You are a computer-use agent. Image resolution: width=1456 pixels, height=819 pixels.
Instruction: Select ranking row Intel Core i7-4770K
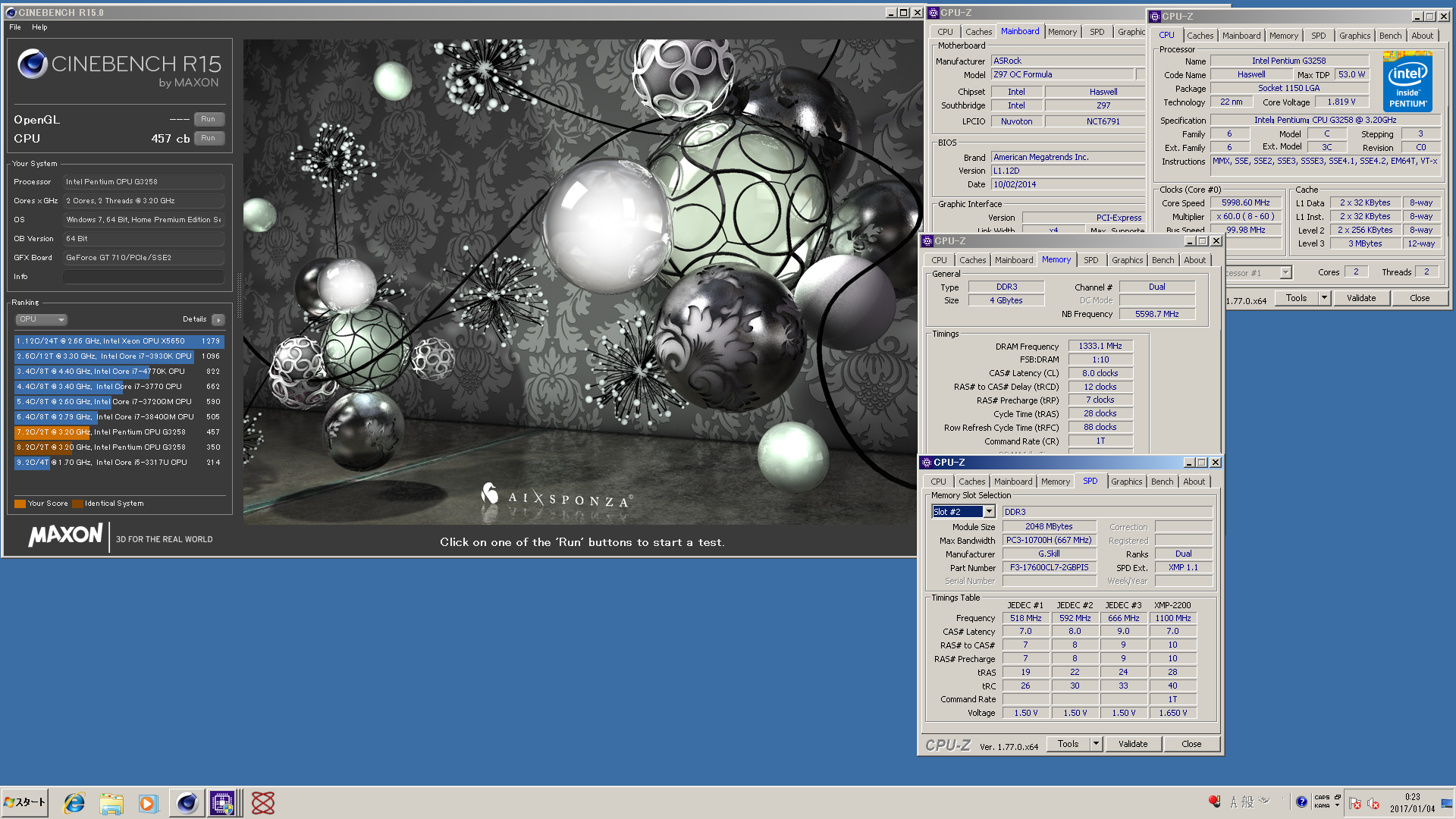click(x=119, y=372)
